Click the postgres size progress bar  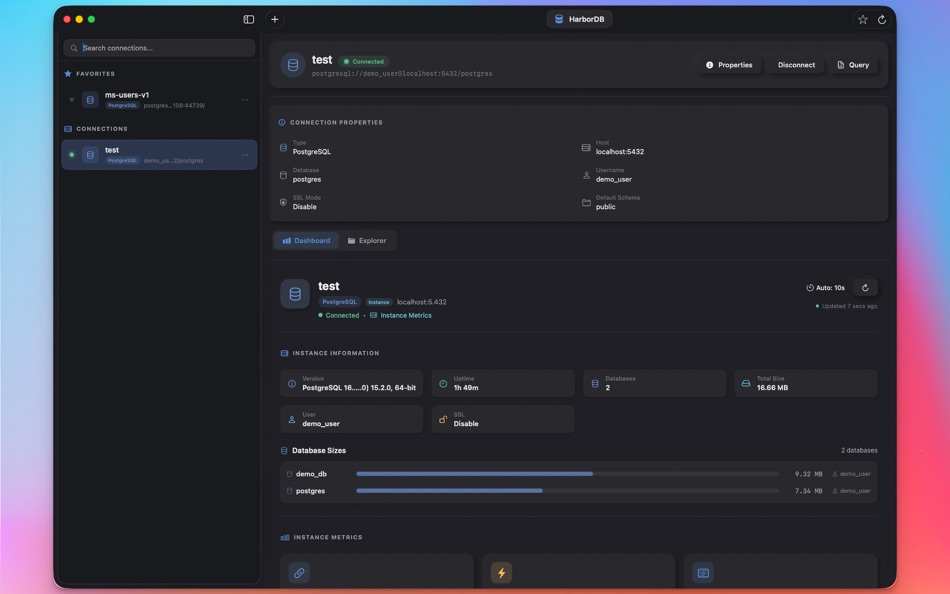point(568,491)
